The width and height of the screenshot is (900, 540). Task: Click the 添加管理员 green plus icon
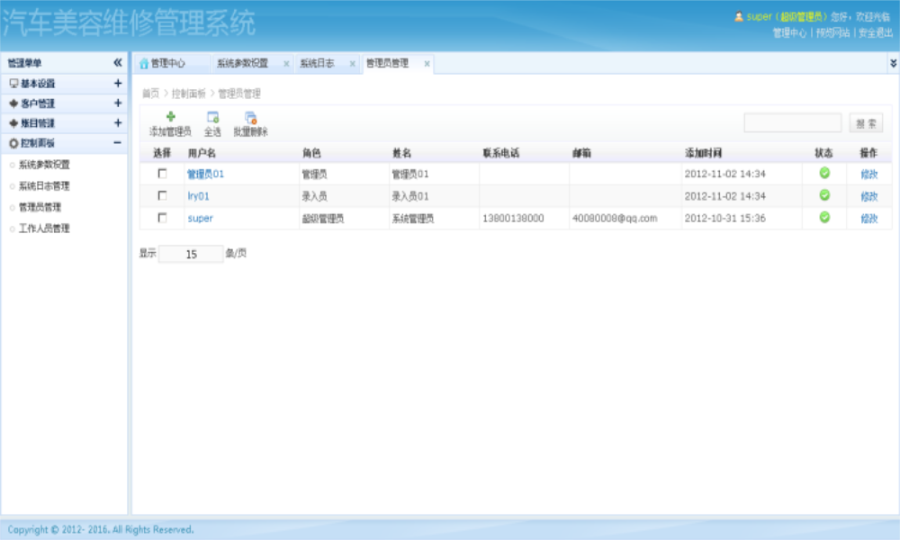pos(170,117)
